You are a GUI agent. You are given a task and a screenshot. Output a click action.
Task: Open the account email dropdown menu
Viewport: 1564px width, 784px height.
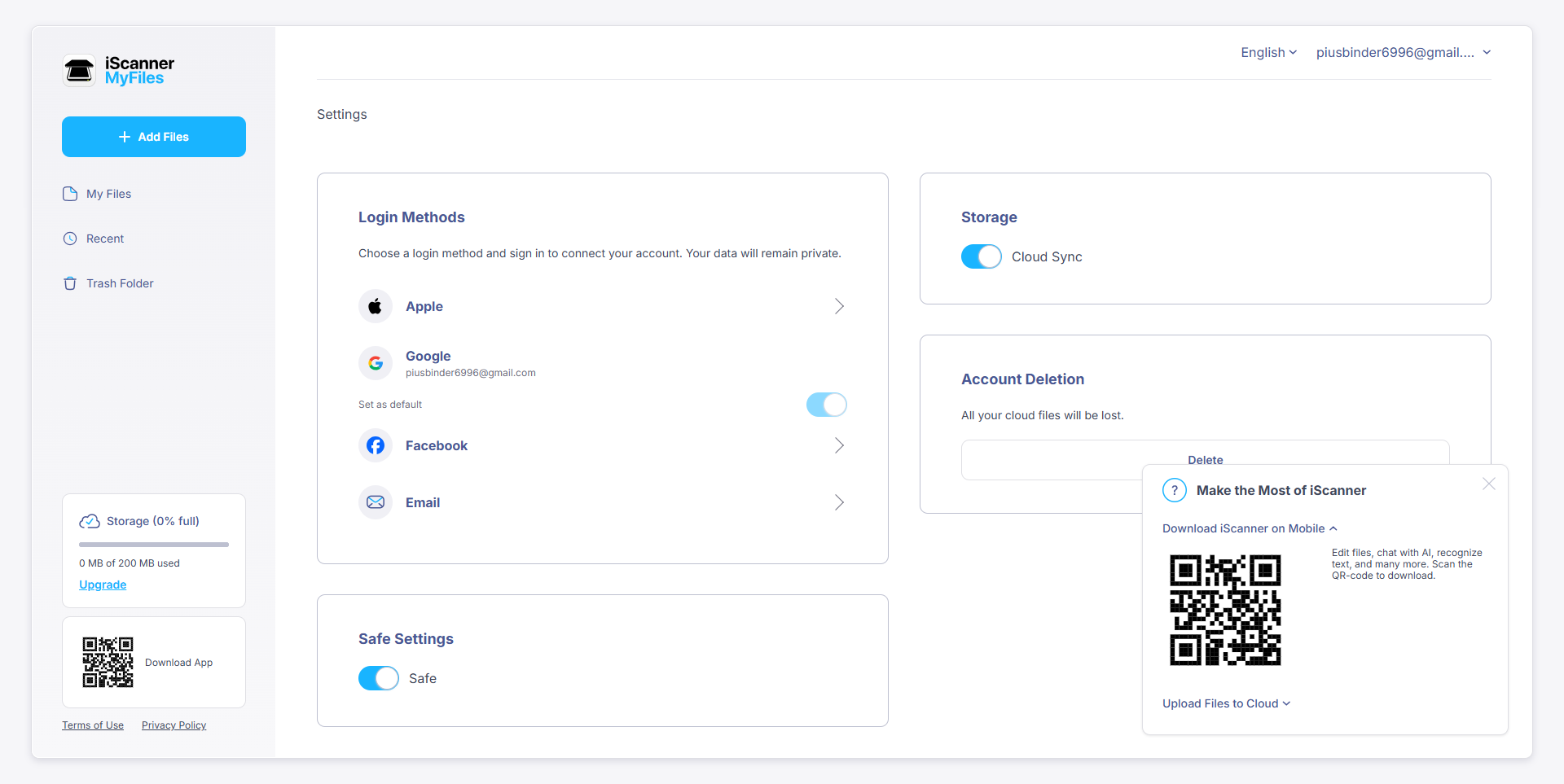[1403, 52]
